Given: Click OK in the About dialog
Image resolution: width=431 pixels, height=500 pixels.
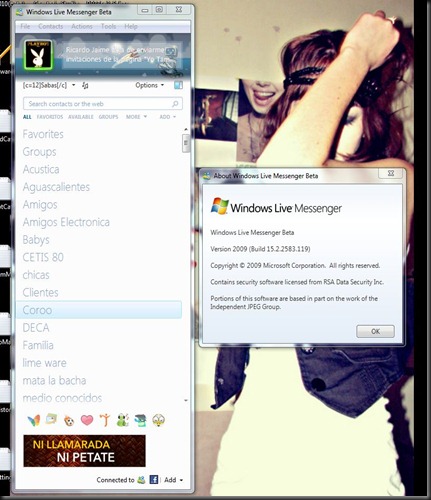Looking at the screenshot, I should [375, 331].
